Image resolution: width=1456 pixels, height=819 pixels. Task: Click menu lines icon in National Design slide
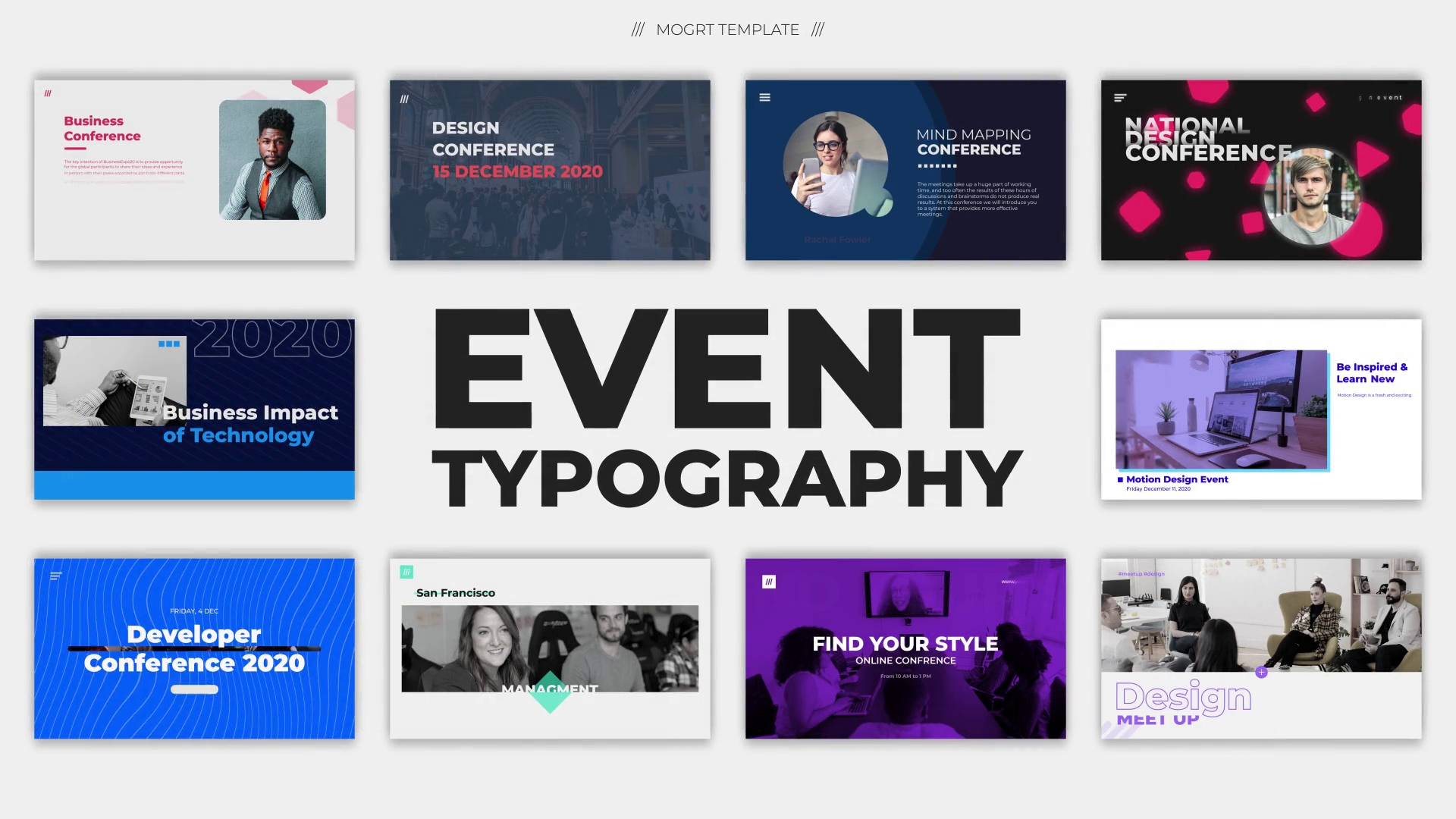[x=1120, y=98]
